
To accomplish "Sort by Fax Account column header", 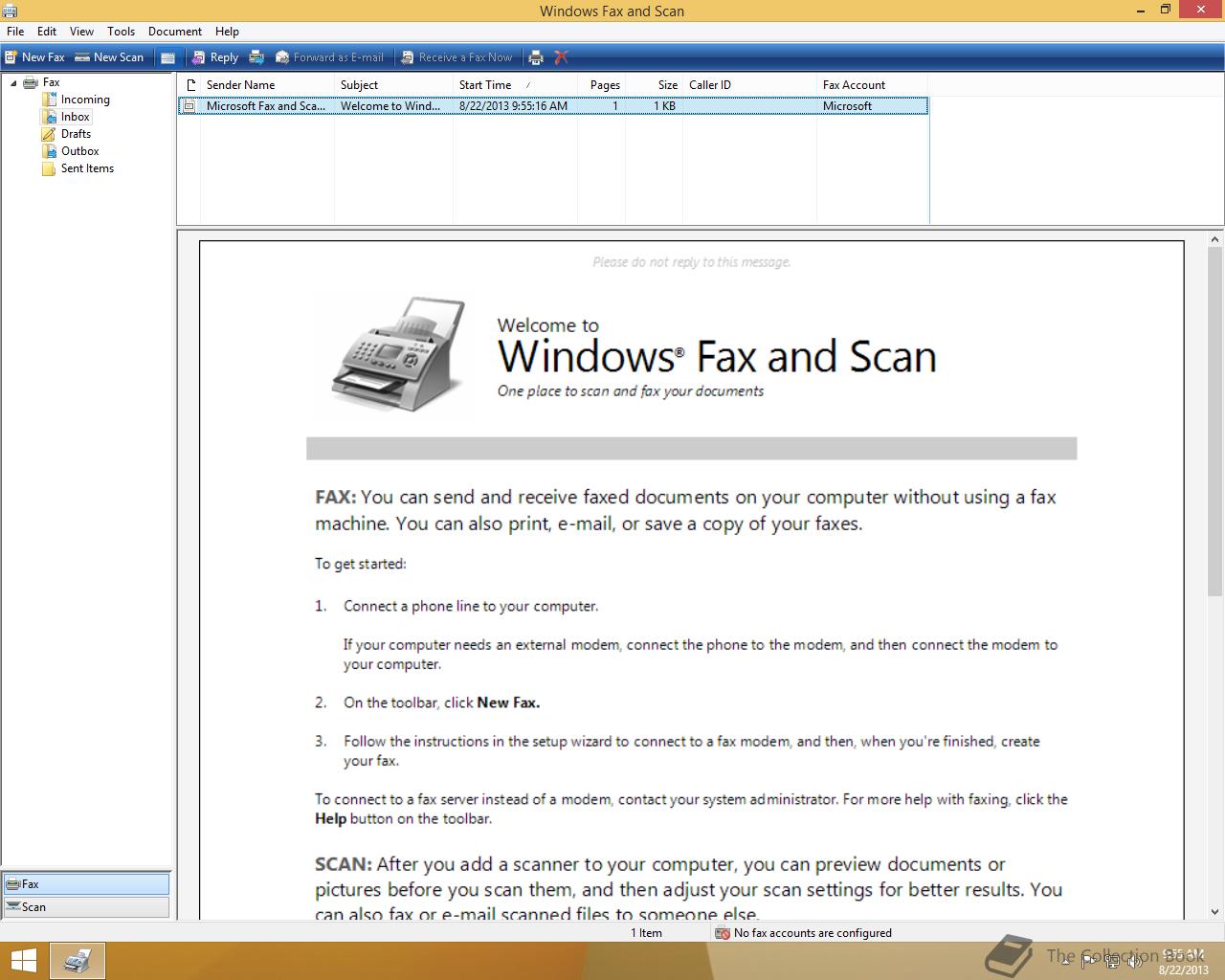I will click(x=872, y=85).
